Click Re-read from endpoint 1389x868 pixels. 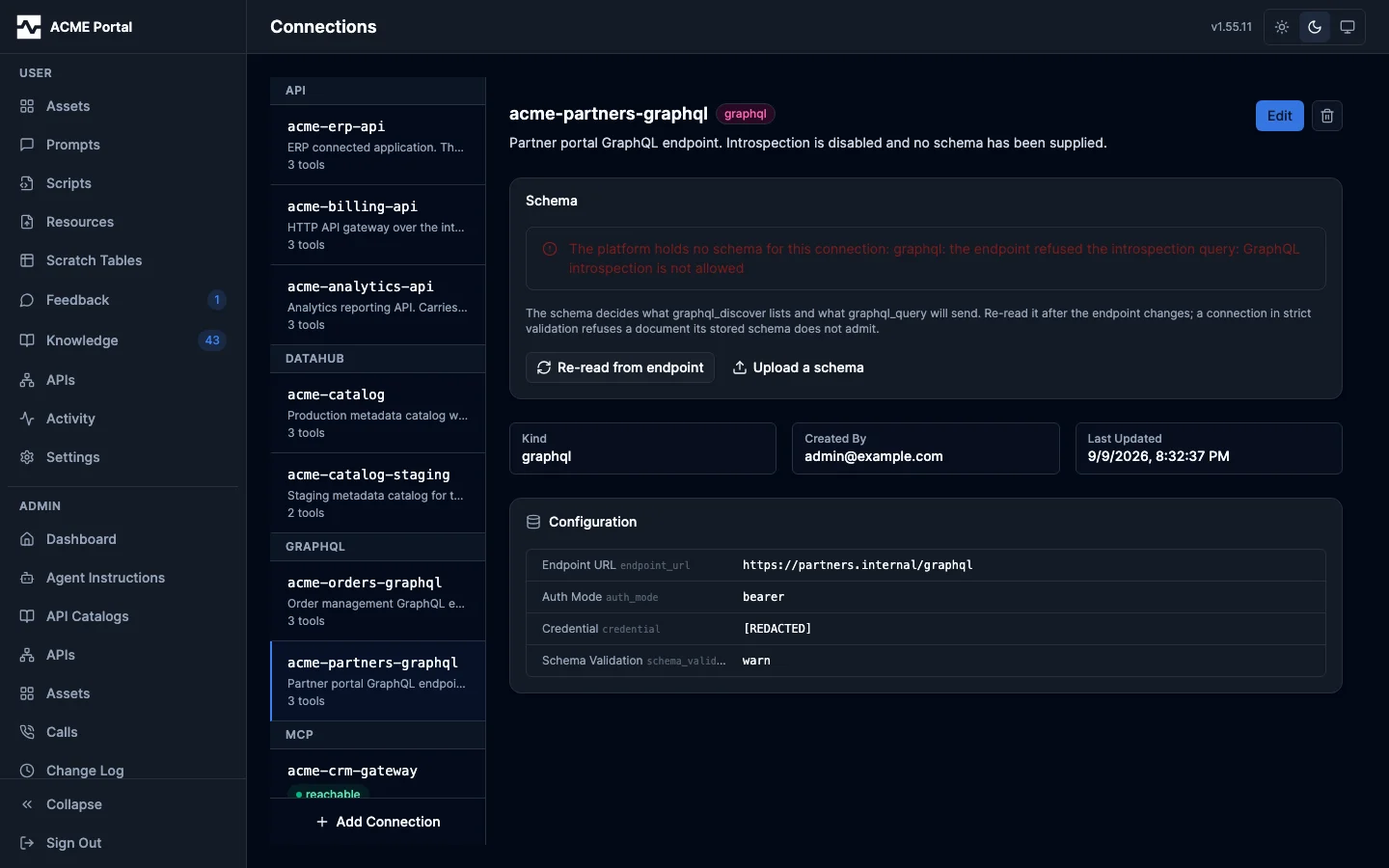click(620, 367)
